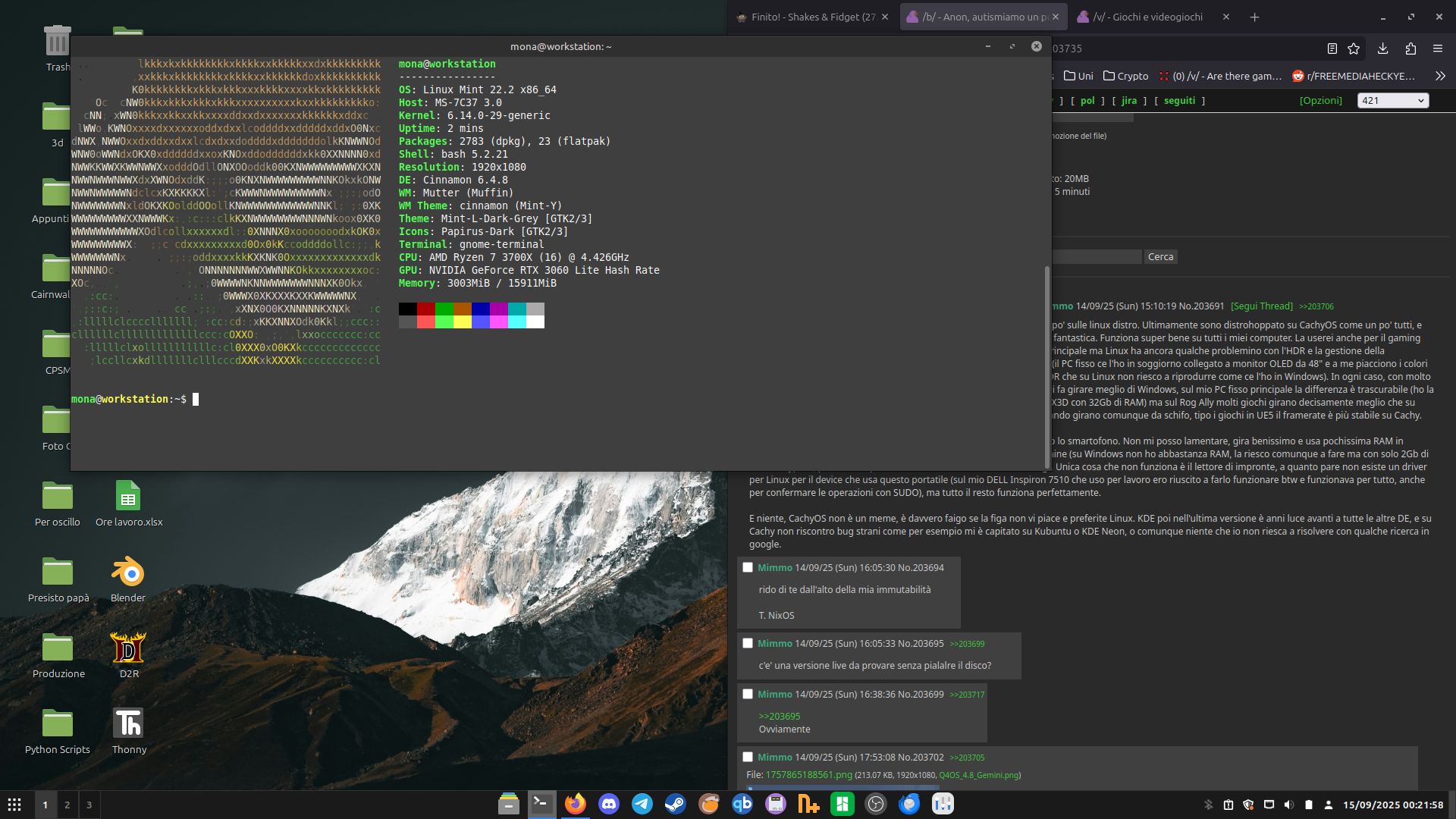The image size is (1456, 819).
Task: Open Firefox downloads panel
Action: pos(1382,49)
